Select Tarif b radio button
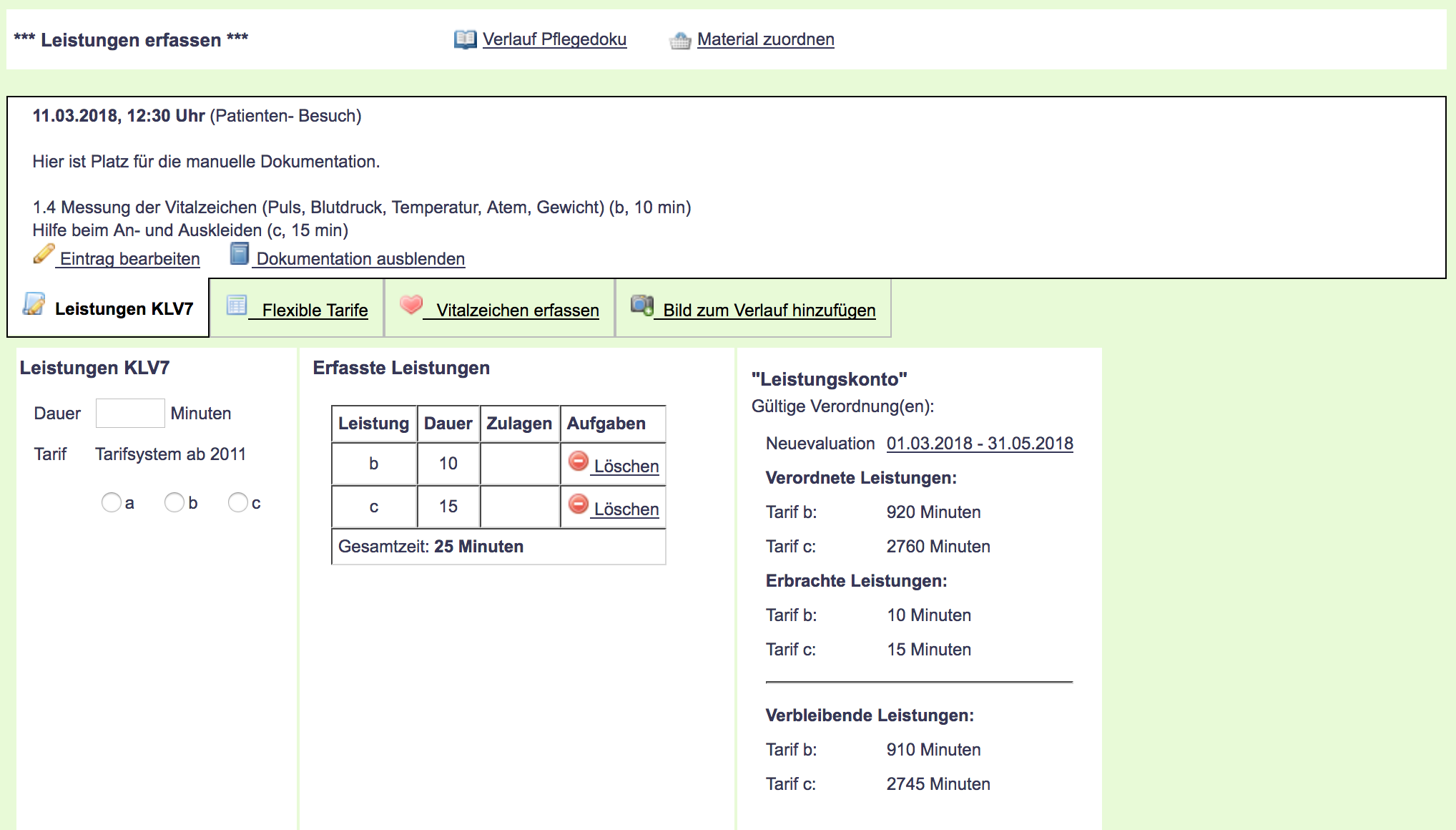 point(174,503)
